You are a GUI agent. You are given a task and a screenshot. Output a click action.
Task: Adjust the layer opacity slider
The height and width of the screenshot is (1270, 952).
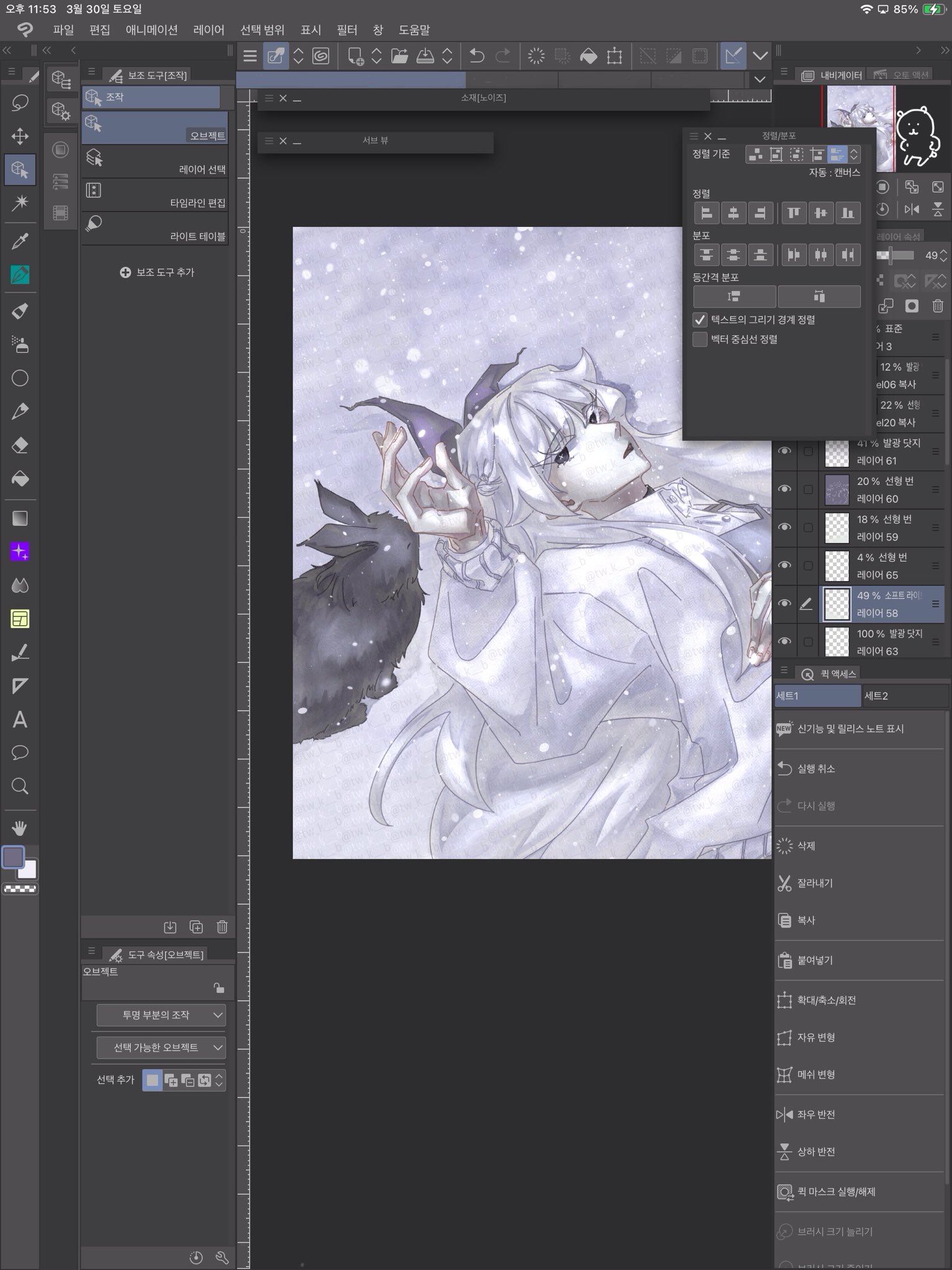point(896,255)
